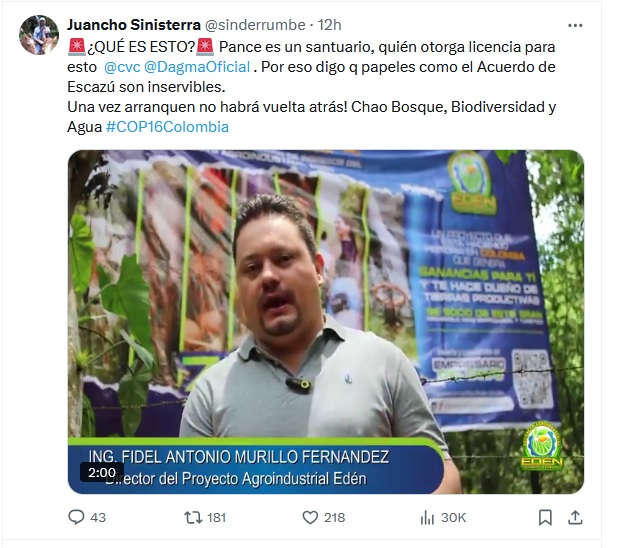This screenshot has width=628, height=548.
Task: Click the 181 retweets count
Action: pyautogui.click(x=216, y=518)
